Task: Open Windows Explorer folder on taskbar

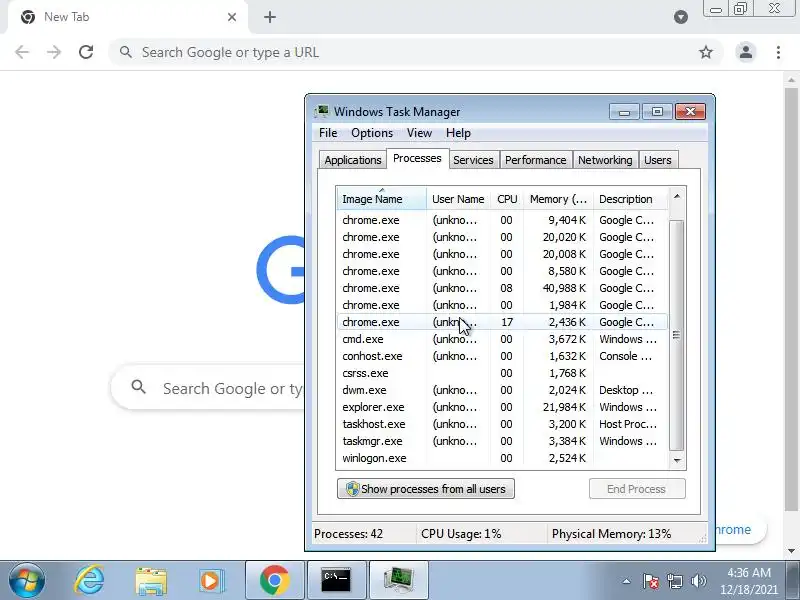Action: 151,581
